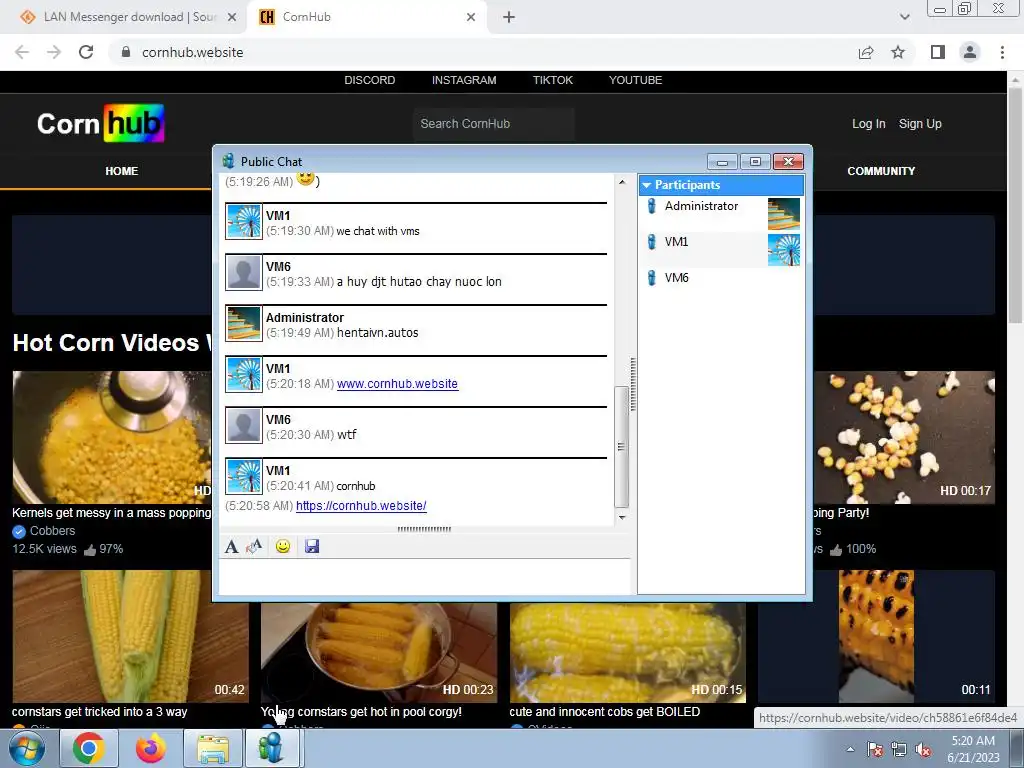Open the cobs get BOILED video thumbnail

pyautogui.click(x=628, y=652)
